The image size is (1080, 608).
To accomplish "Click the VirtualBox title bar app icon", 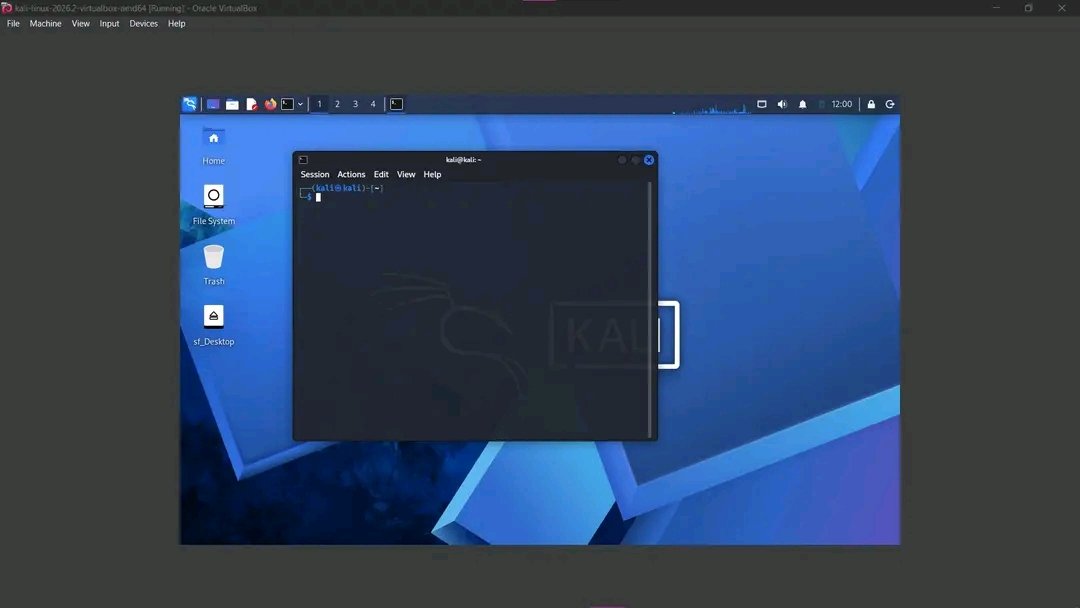I will (7, 8).
